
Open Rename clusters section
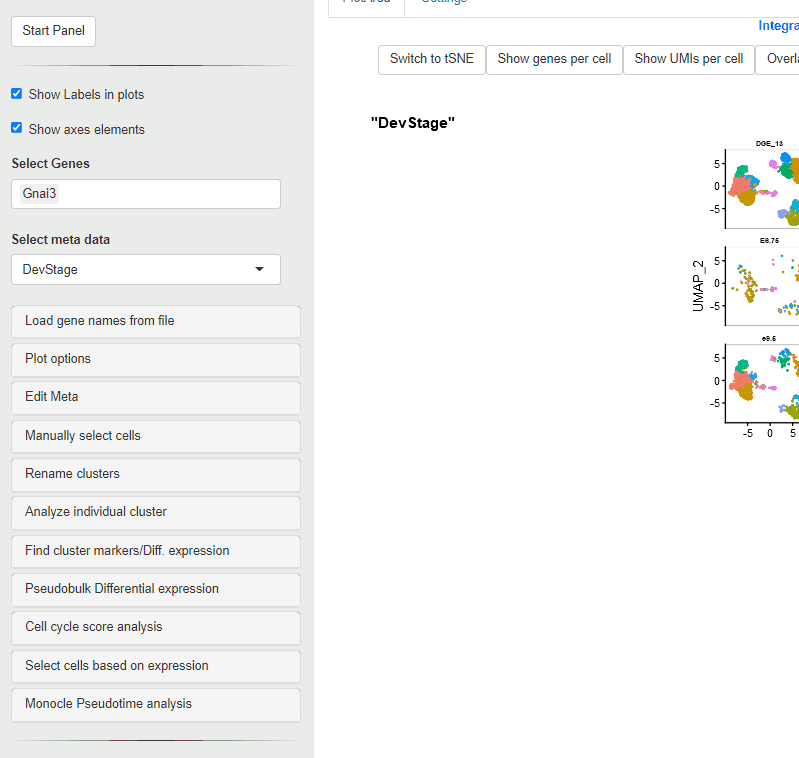pos(155,474)
